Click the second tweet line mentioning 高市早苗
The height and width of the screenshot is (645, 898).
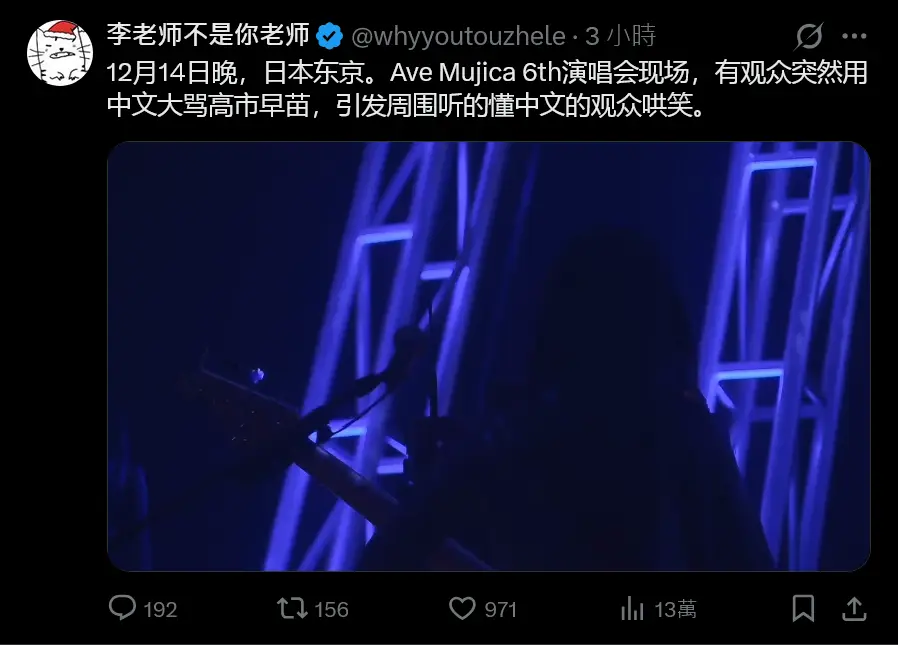[405, 105]
